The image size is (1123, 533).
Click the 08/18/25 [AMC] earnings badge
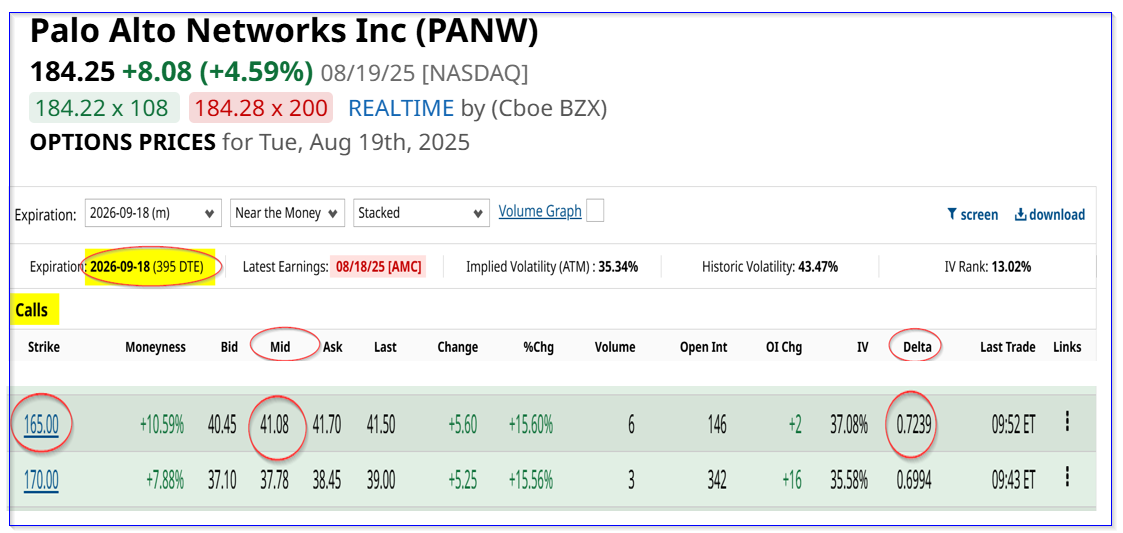click(378, 267)
